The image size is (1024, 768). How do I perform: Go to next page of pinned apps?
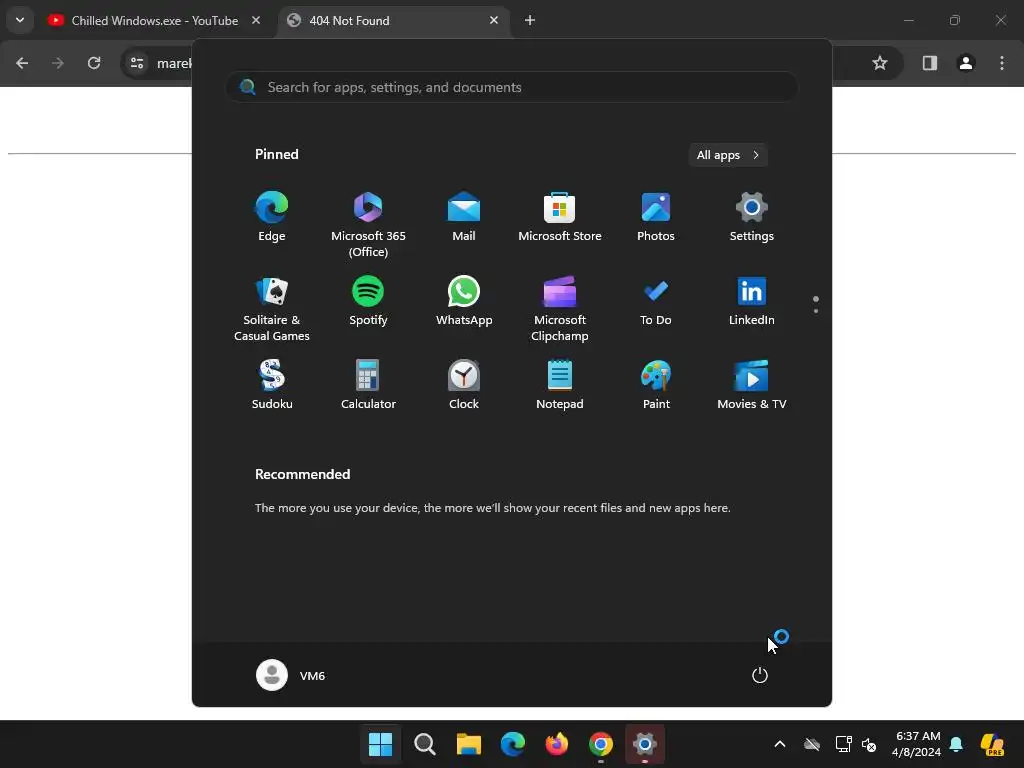(x=816, y=311)
